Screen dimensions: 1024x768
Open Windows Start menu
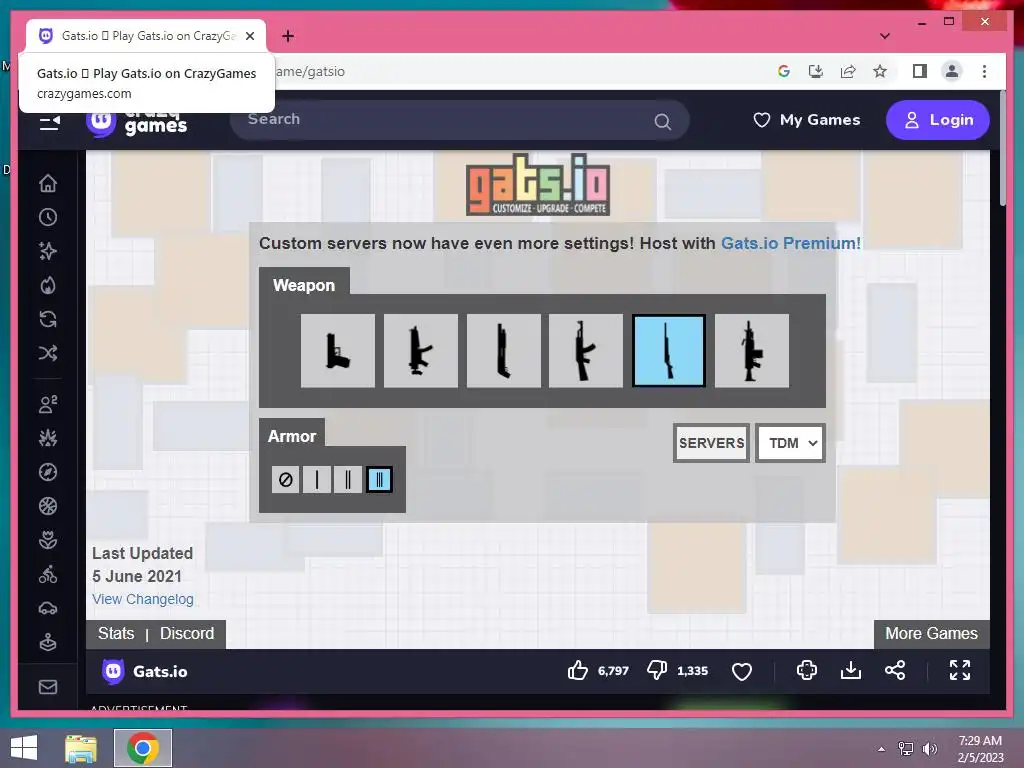pyautogui.click(x=24, y=748)
